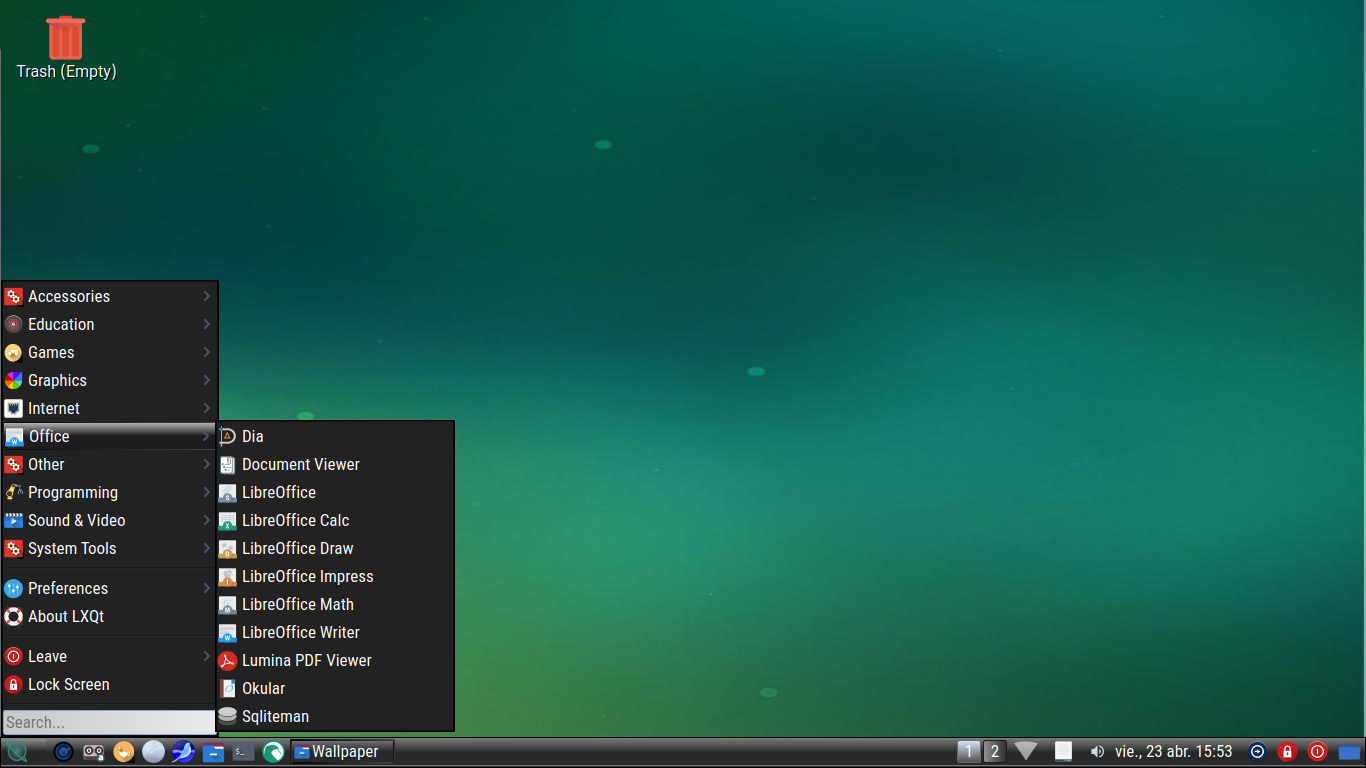
Task: Open the Trash desktop icon
Action: [x=66, y=48]
